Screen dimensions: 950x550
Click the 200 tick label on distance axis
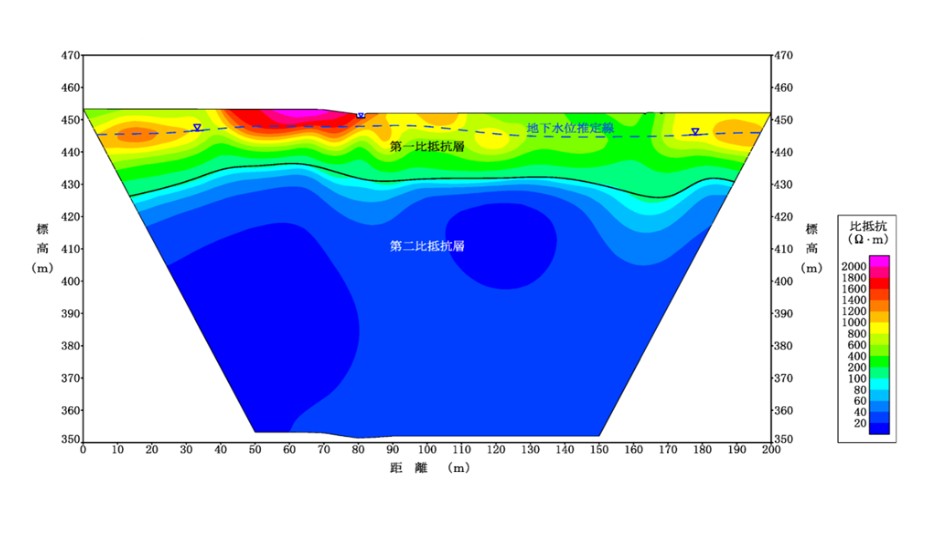tap(770, 450)
